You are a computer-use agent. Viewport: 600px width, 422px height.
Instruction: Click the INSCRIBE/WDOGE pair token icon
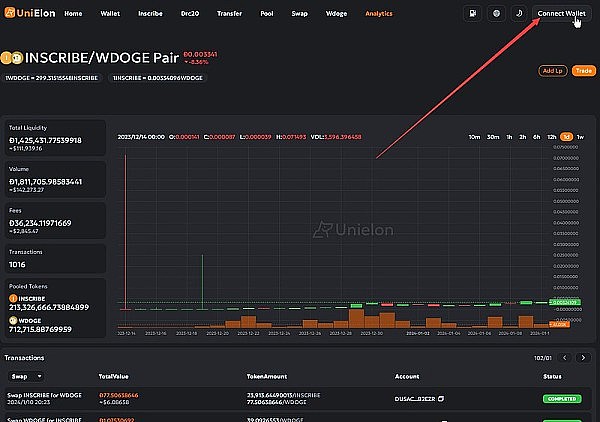coord(7,58)
